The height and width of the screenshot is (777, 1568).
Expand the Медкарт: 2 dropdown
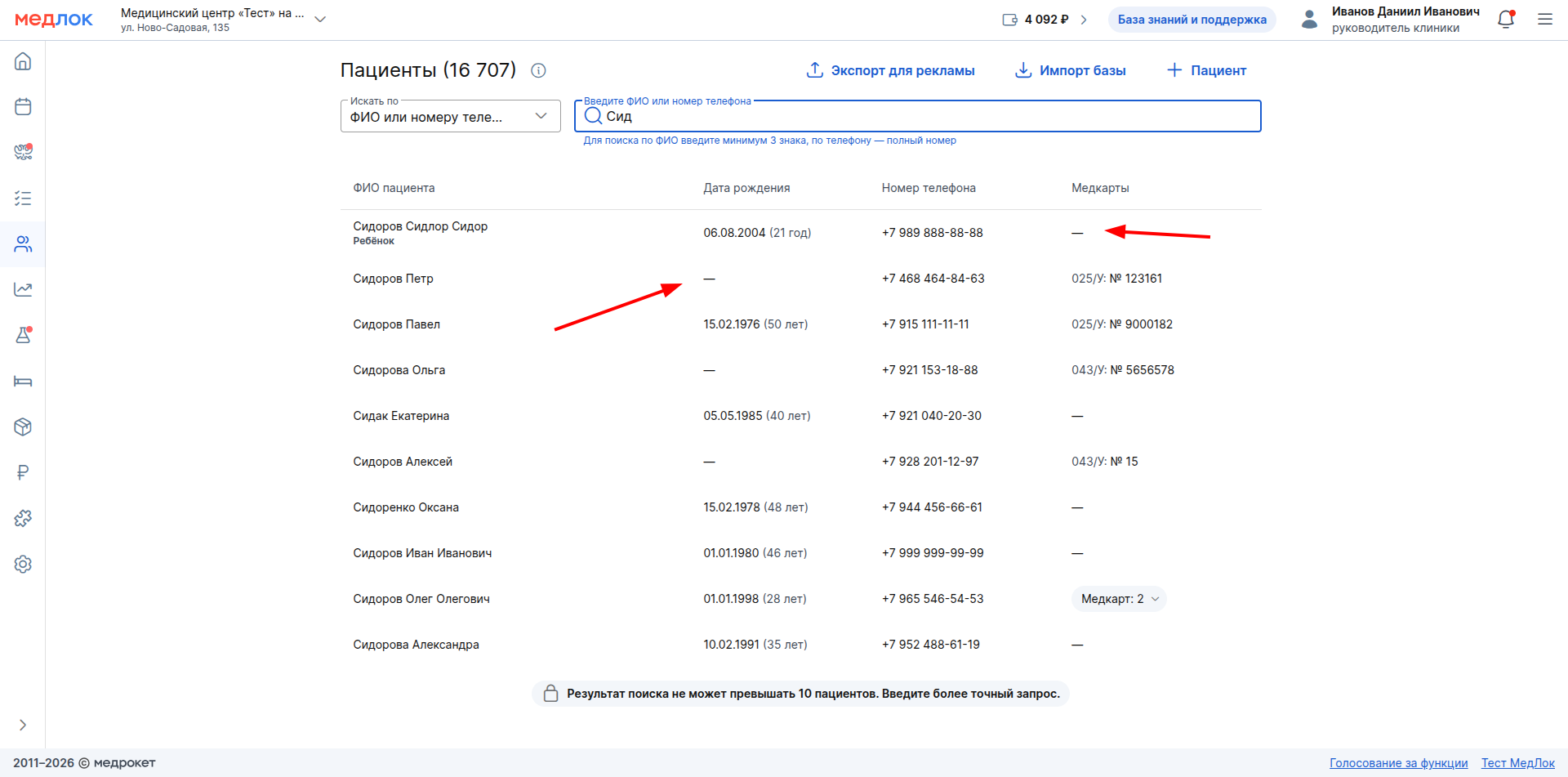[1119, 599]
